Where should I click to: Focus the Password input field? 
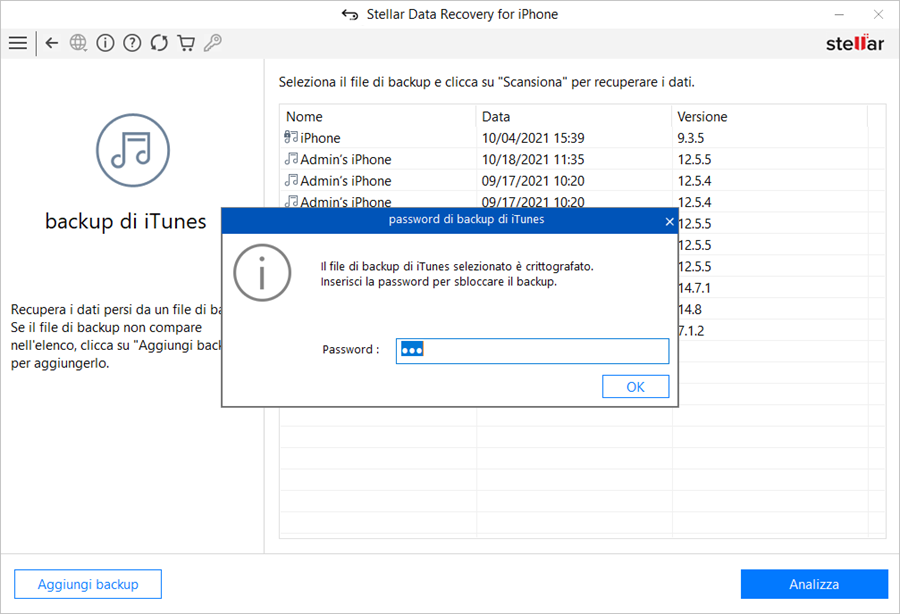click(x=532, y=351)
